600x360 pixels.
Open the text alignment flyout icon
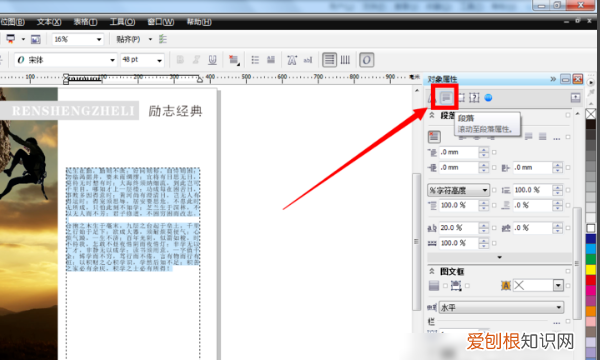pyautogui.click(x=234, y=60)
